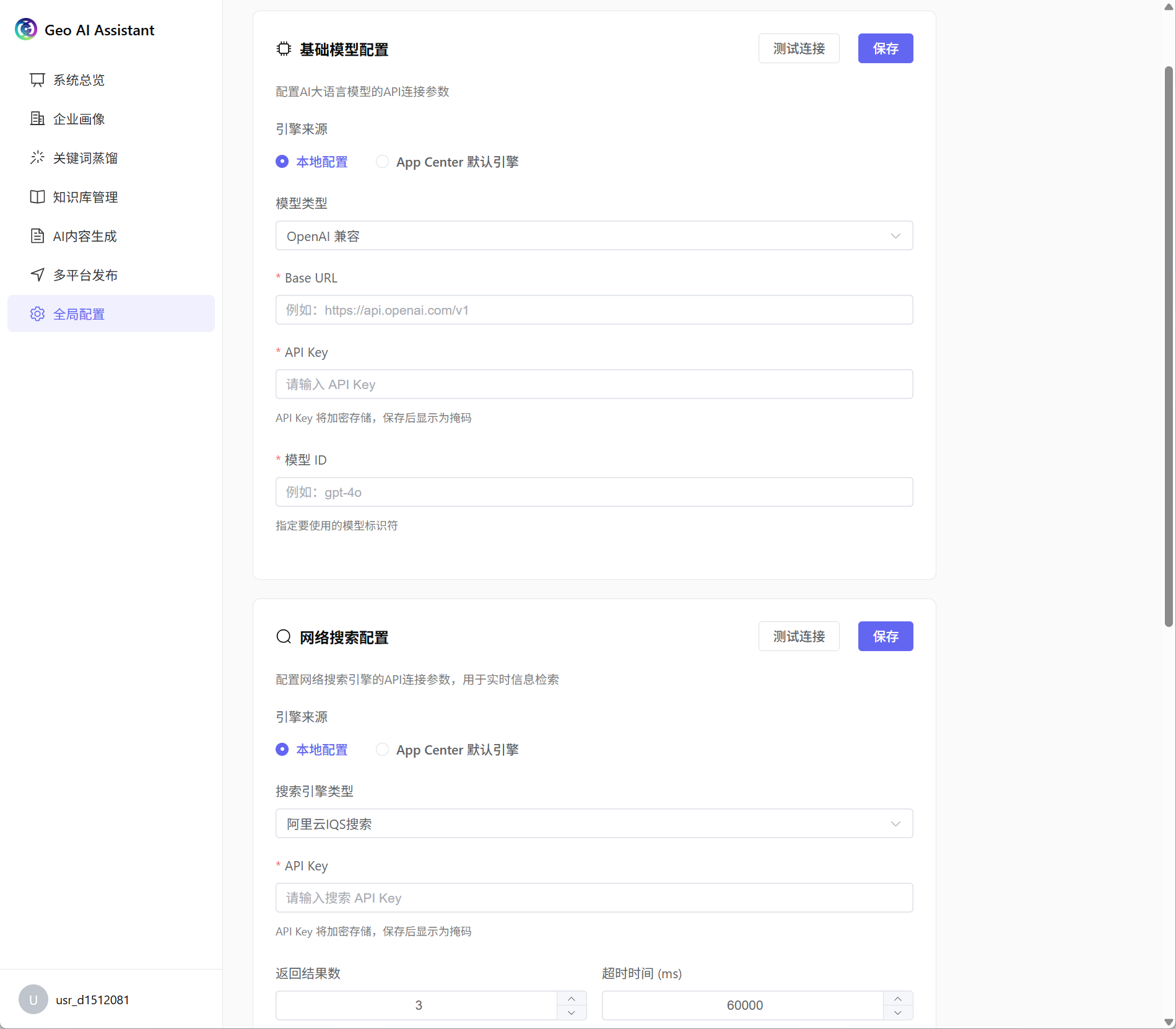Save the 网络搜索配置 settings
The image size is (1176, 1029).
886,636
